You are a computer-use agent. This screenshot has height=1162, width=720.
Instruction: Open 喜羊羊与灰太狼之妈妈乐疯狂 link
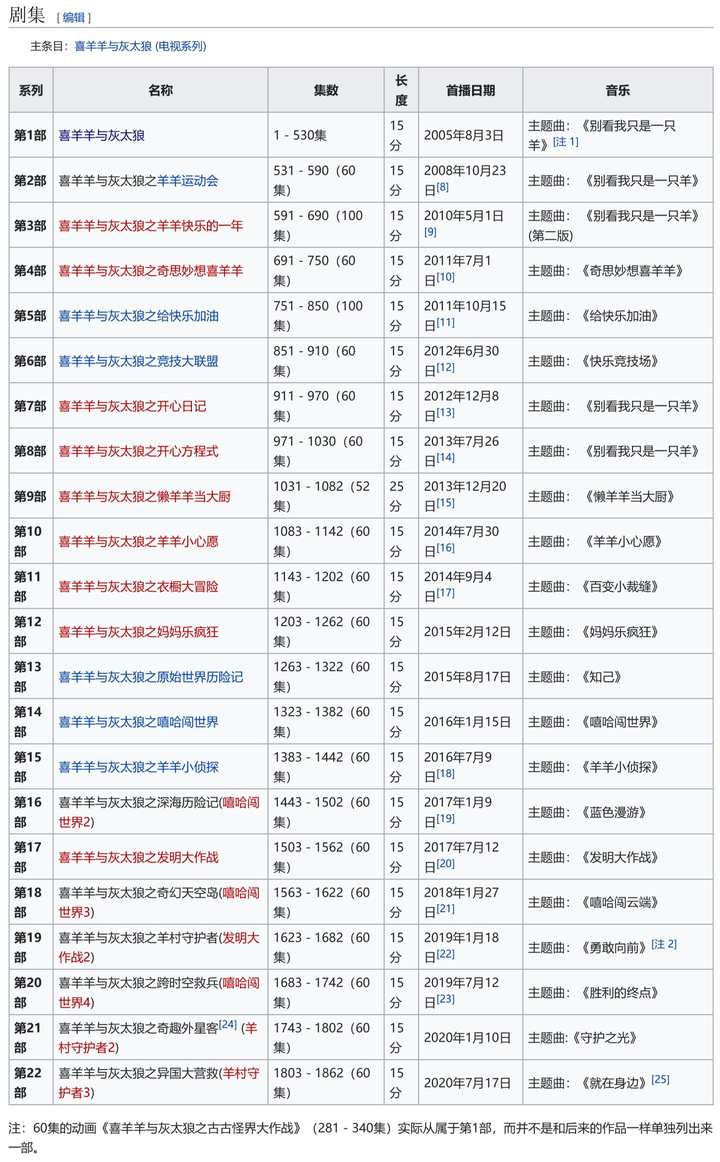point(139,632)
